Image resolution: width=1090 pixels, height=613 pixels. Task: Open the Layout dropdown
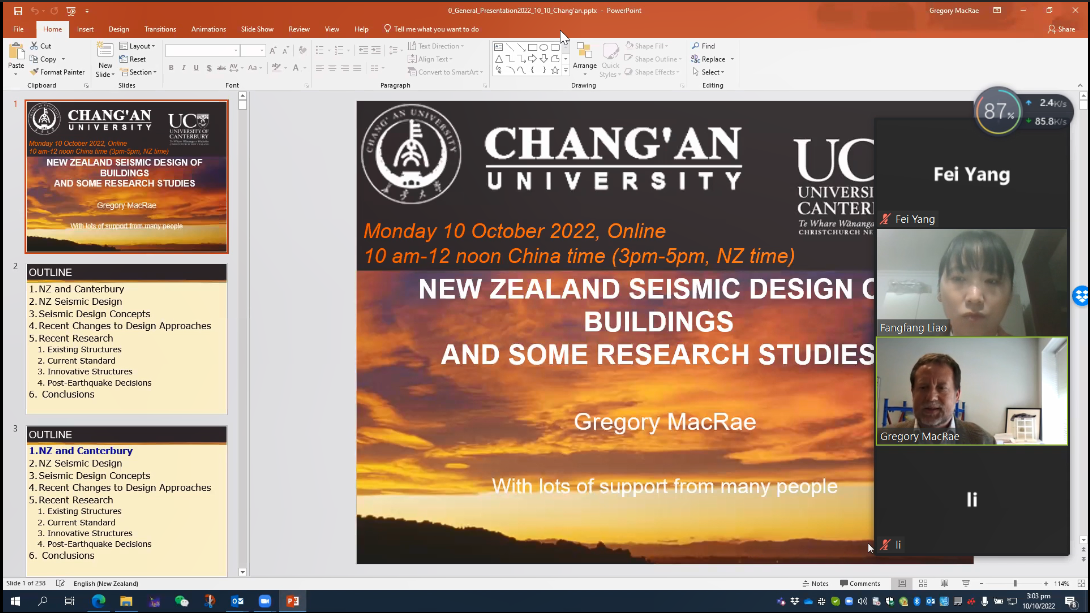click(137, 46)
